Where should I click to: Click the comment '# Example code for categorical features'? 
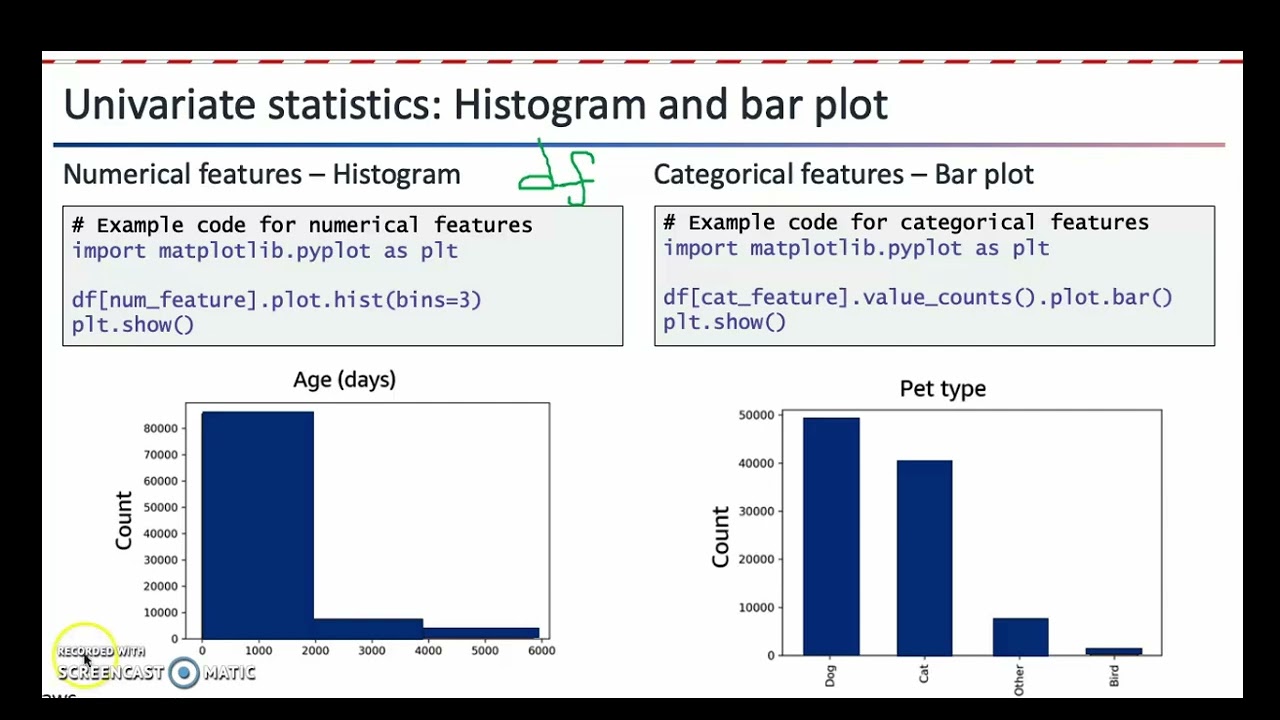tap(906, 222)
